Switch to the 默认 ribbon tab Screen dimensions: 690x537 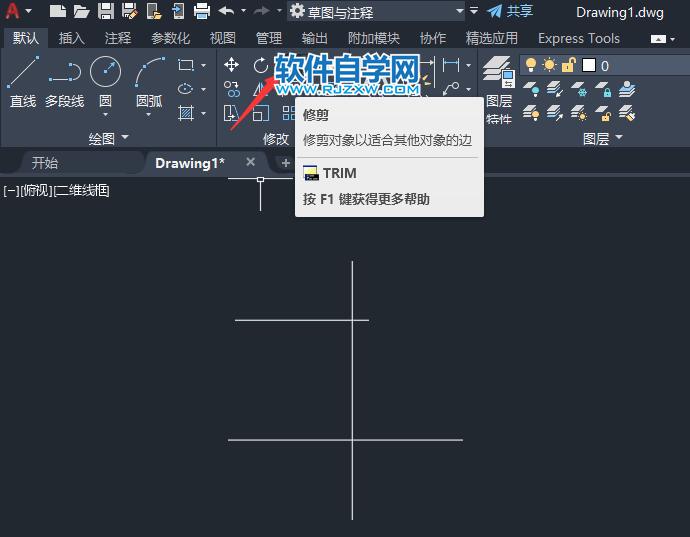[26, 38]
